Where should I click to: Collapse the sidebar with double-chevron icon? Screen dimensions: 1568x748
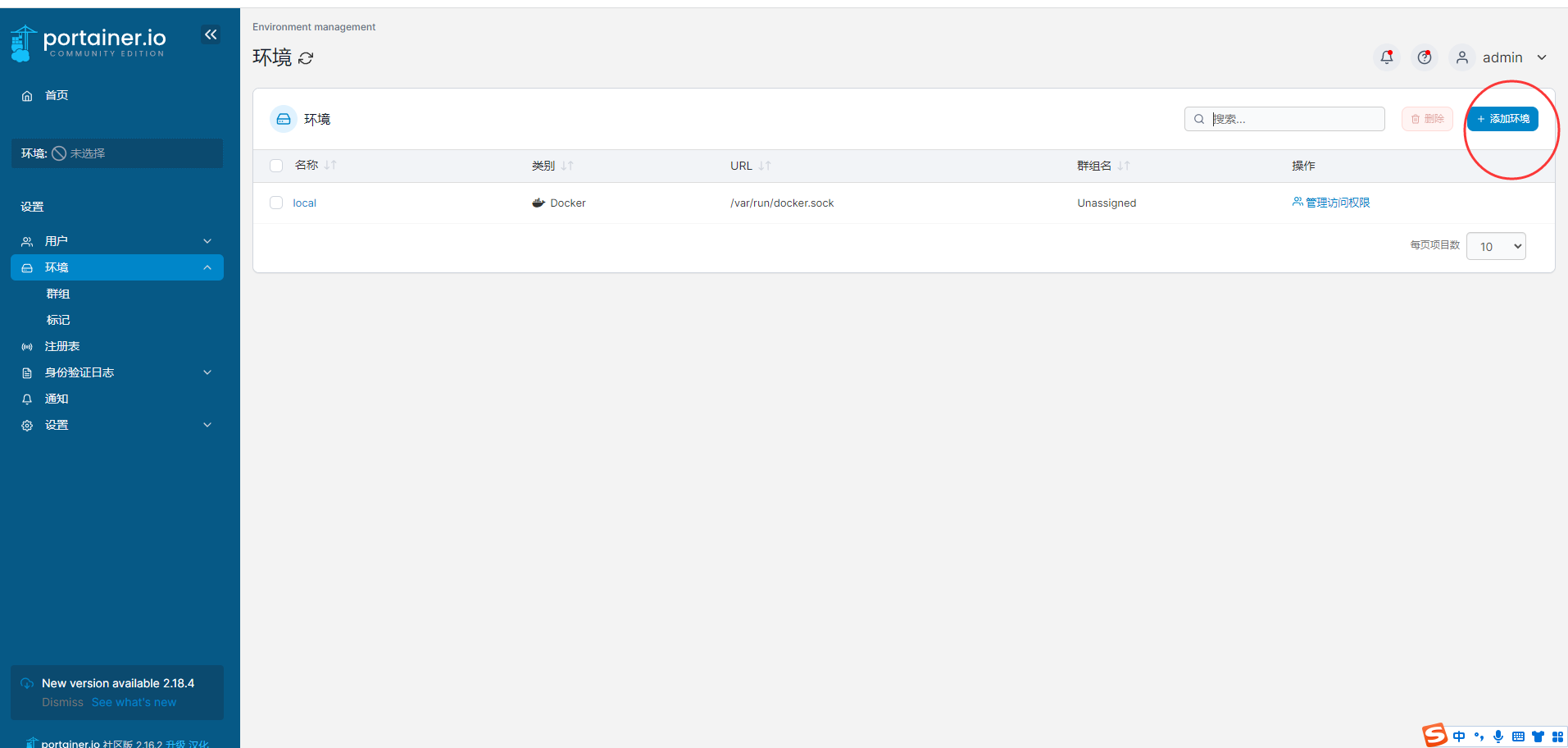[211, 34]
